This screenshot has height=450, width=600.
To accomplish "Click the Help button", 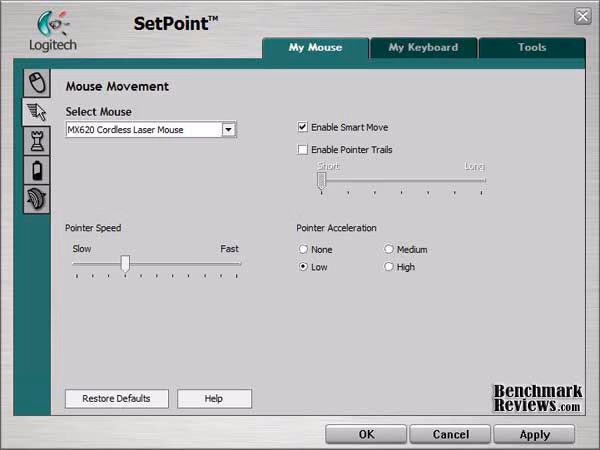I will [x=214, y=398].
